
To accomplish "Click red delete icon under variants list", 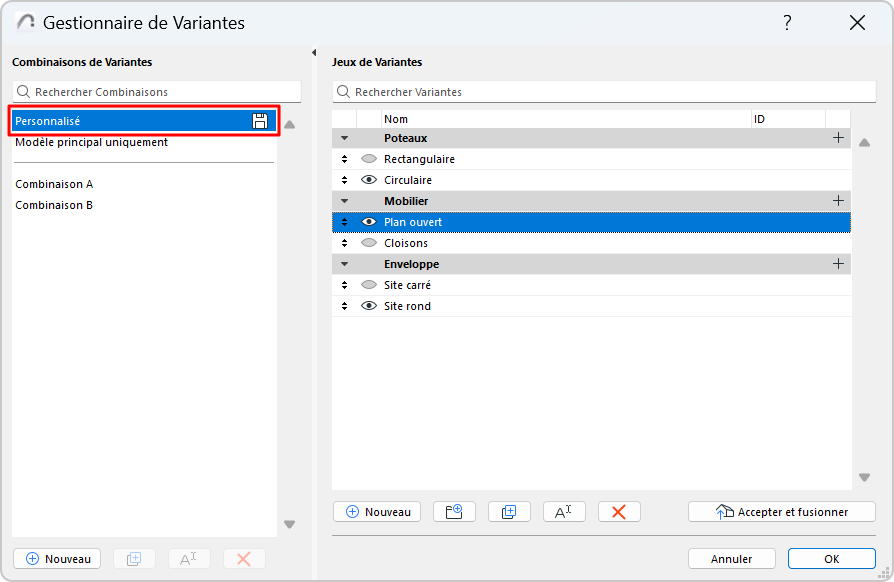I will (618, 511).
